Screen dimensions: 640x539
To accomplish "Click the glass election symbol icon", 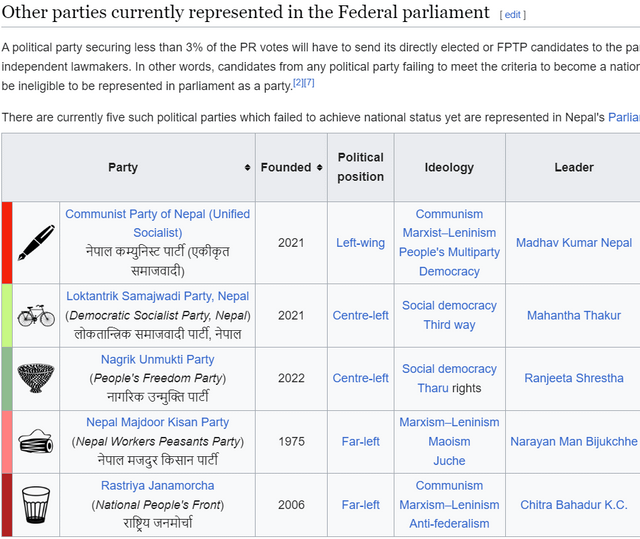I will point(36,505).
